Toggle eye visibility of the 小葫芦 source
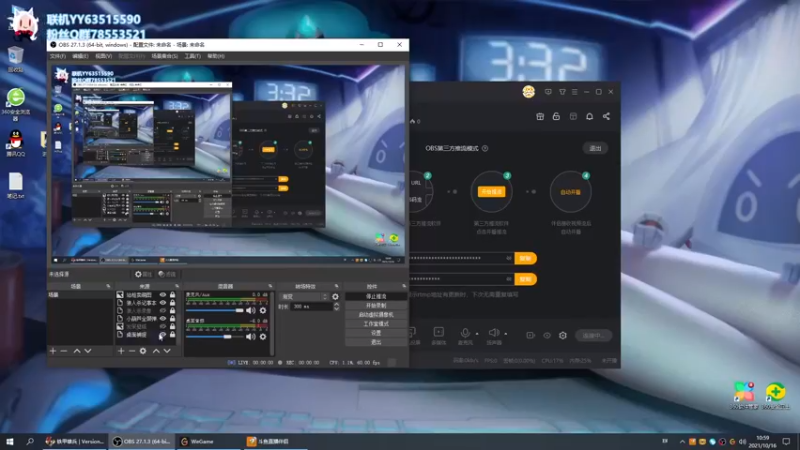This screenshot has height=450, width=800. (x=163, y=319)
